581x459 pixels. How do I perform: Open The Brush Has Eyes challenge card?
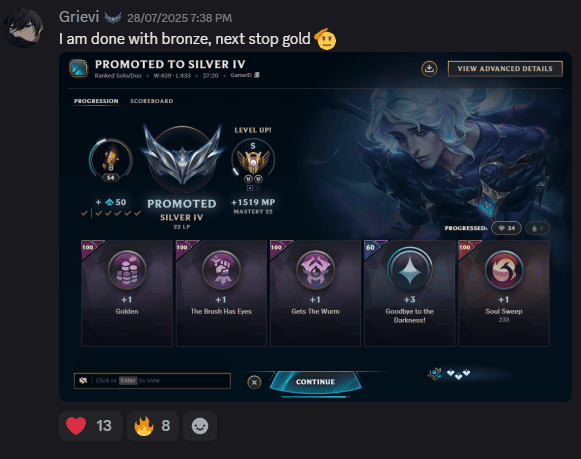coord(221,293)
